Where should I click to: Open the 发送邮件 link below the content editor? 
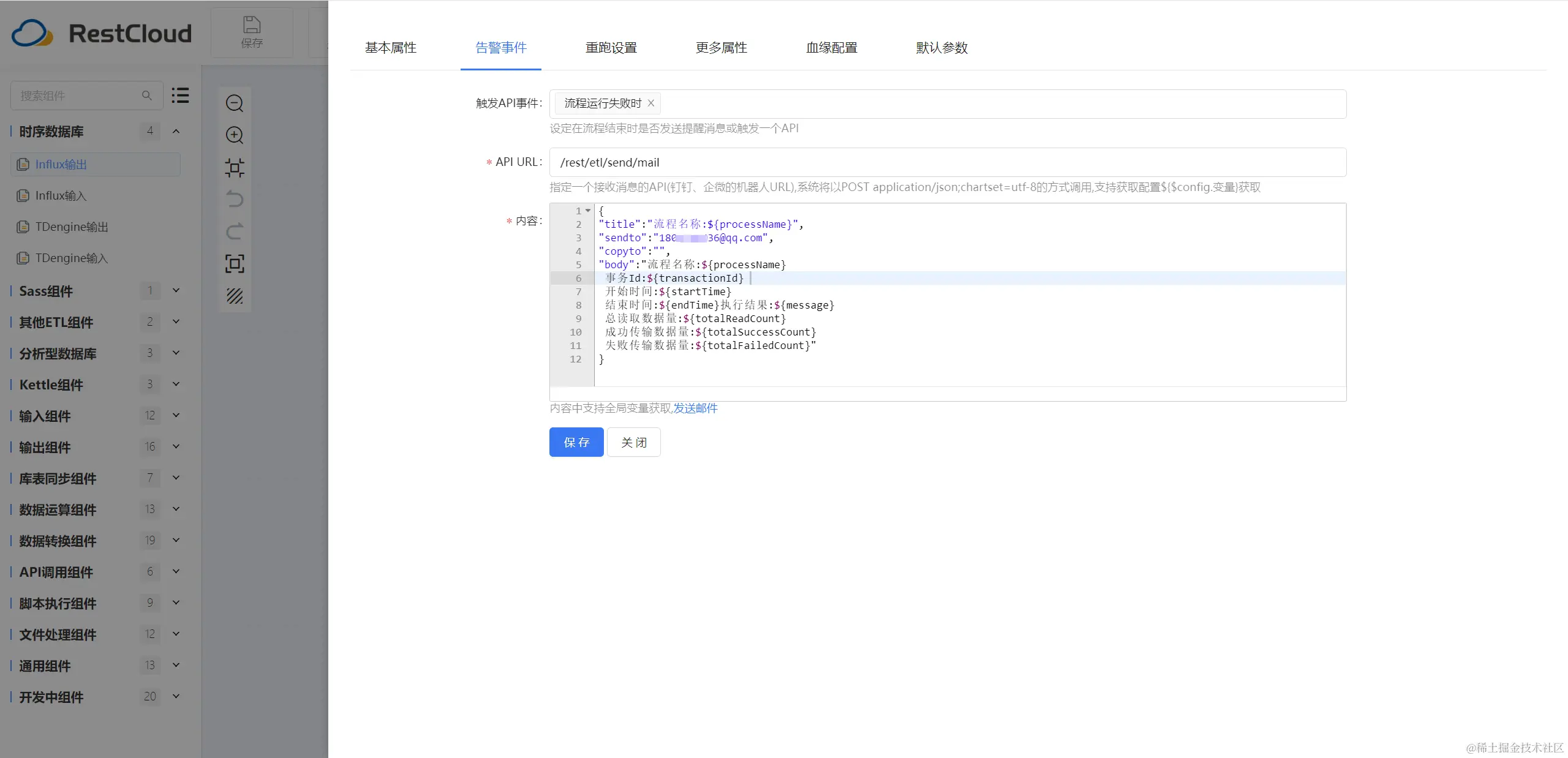pos(695,408)
